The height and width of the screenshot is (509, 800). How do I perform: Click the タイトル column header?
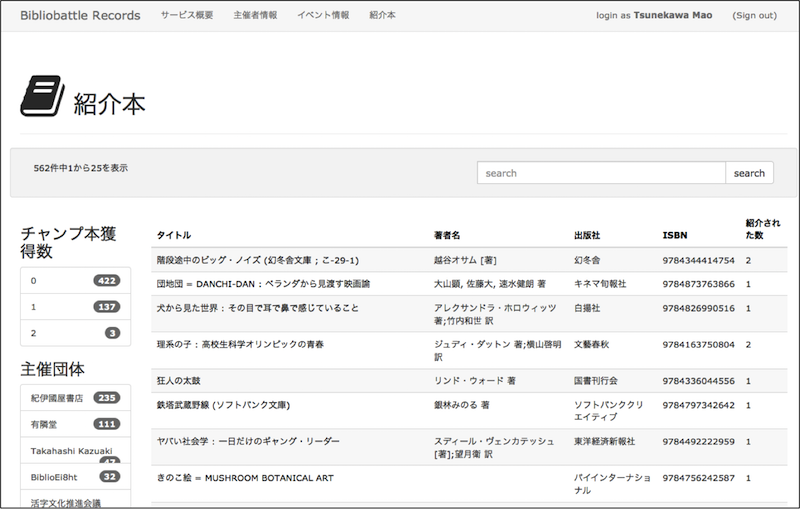tap(174, 235)
